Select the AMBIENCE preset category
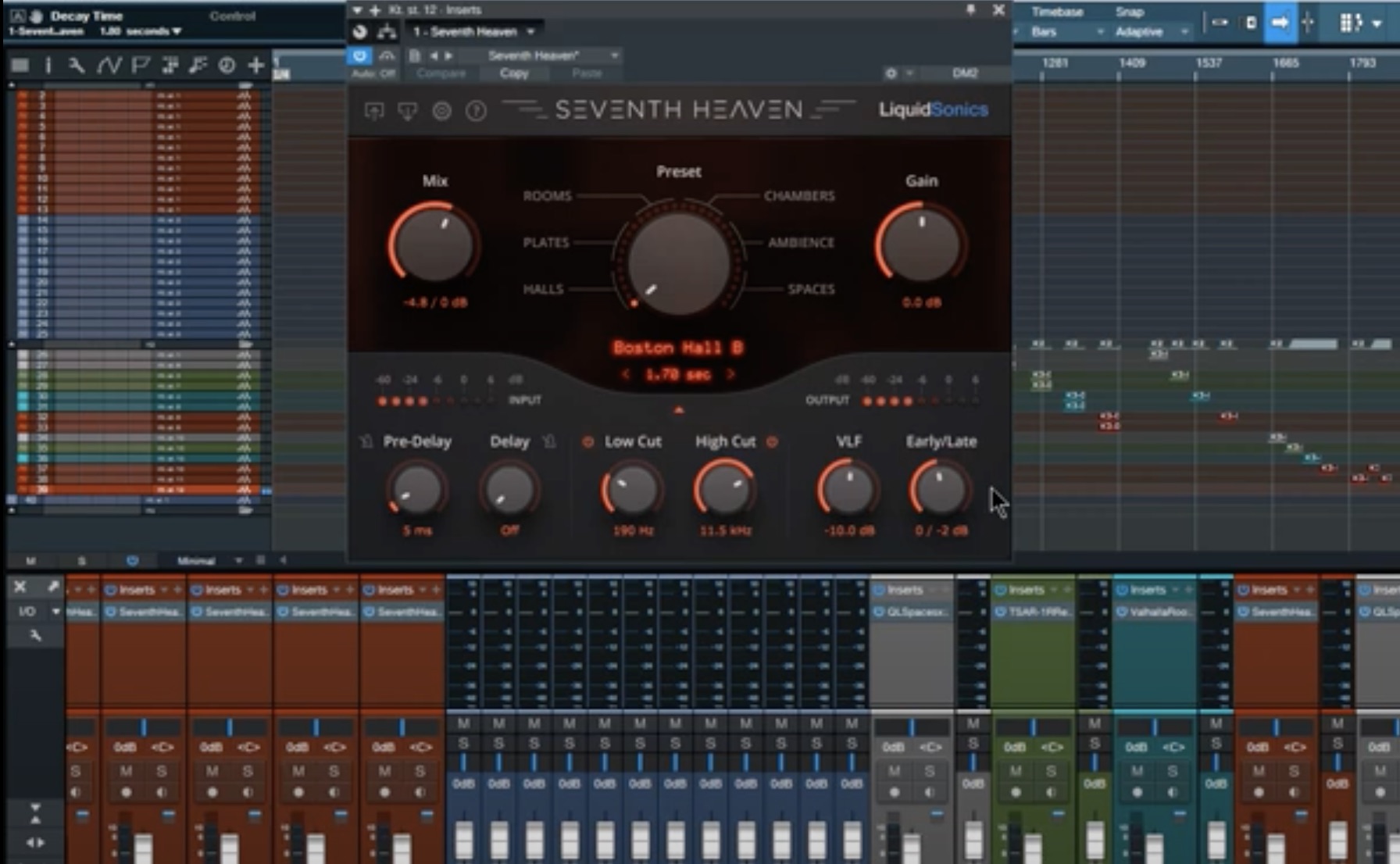Image resolution: width=1400 pixels, height=864 pixels. tap(801, 243)
